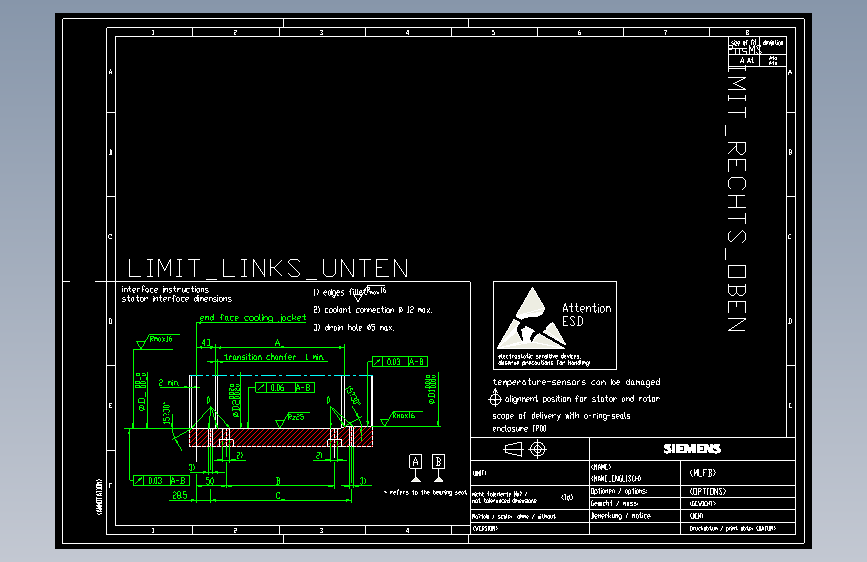Screen dimensions: 867x562
Task: Click the 'enclosure IP00' note
Action: pos(519,429)
